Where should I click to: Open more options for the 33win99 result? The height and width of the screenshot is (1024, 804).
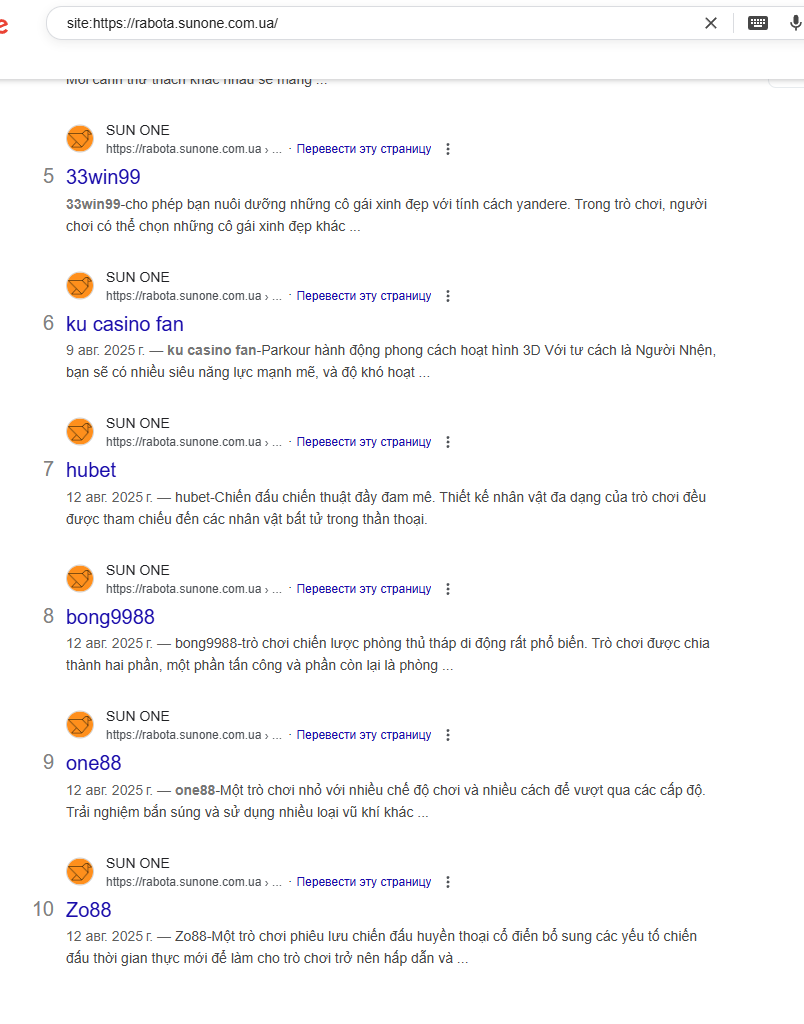(x=448, y=149)
